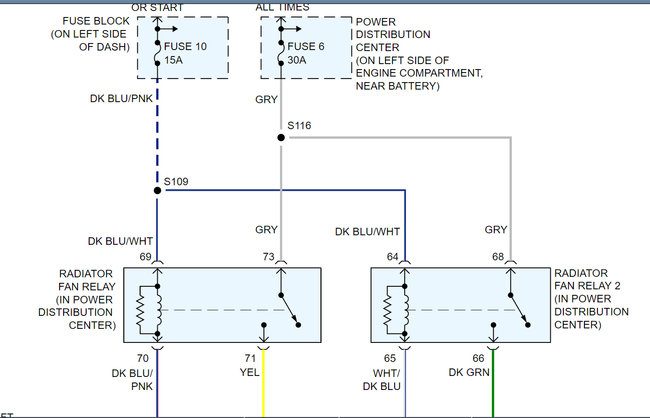The width and height of the screenshot is (650, 418).
Task: Click the DK BLU/PNK label under pin 70
Action: [132, 379]
